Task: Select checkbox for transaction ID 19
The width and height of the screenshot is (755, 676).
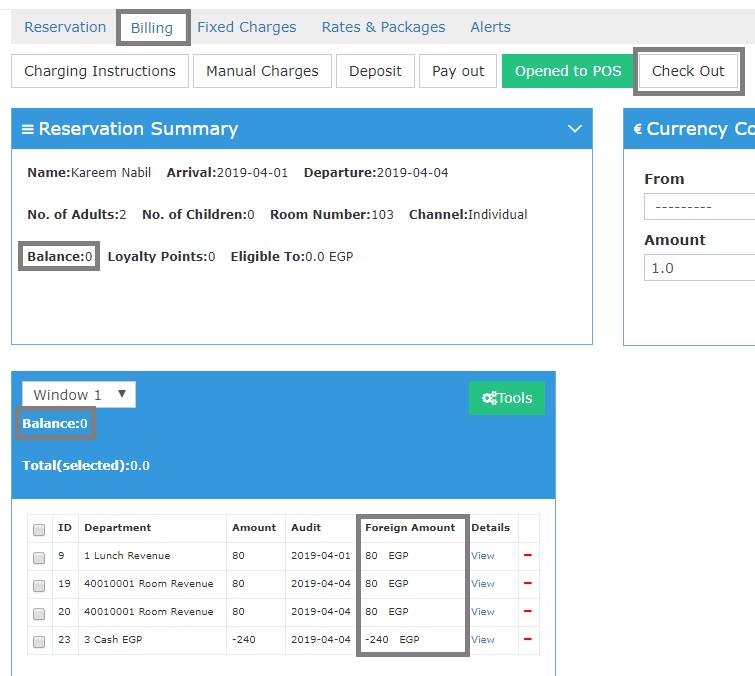Action: [x=39, y=585]
